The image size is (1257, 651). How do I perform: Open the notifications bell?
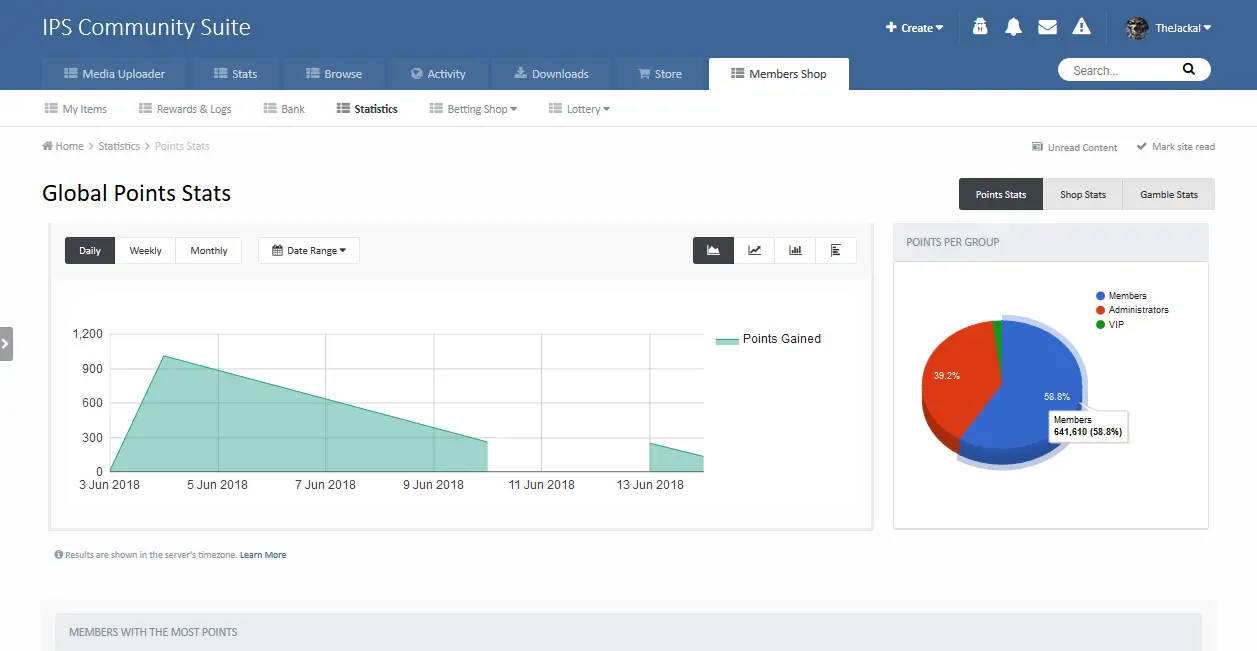tap(1014, 28)
